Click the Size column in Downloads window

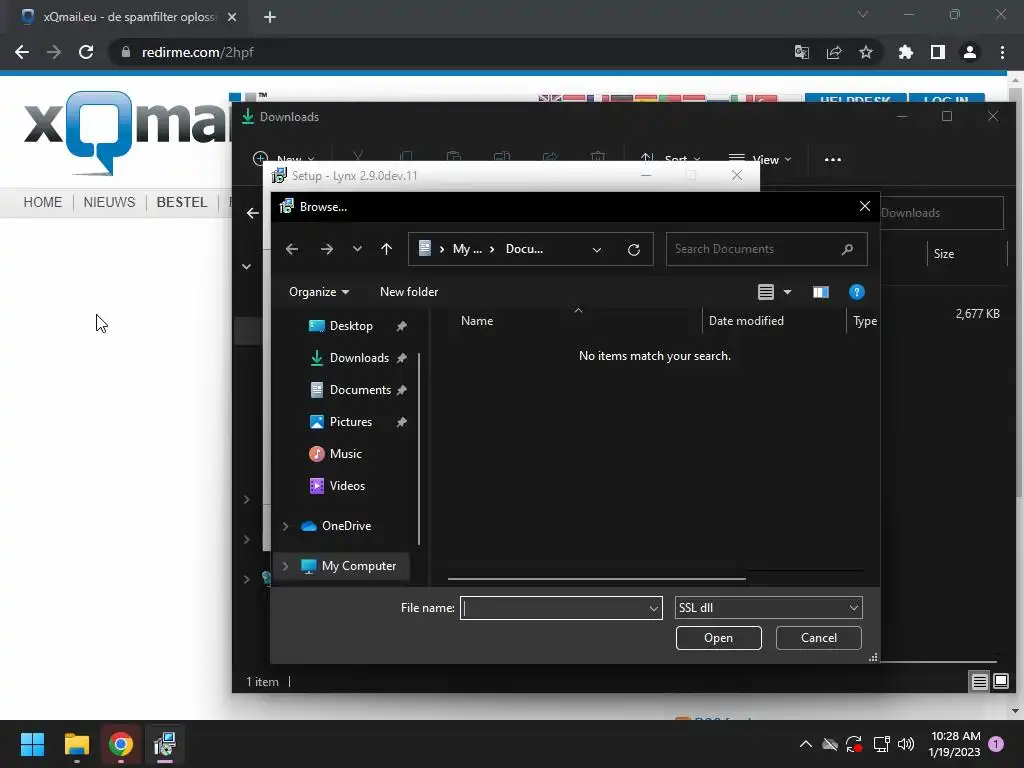[943, 254]
